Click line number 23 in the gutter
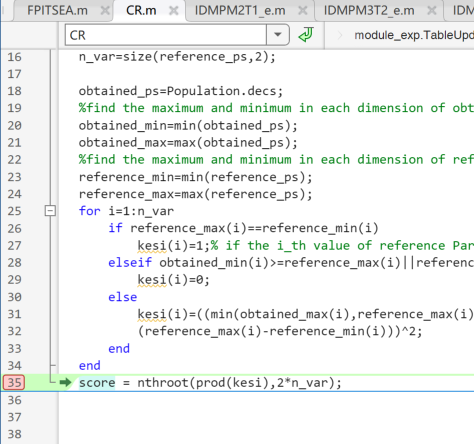Image resolution: width=474 pixels, height=444 pixels. 14,177
